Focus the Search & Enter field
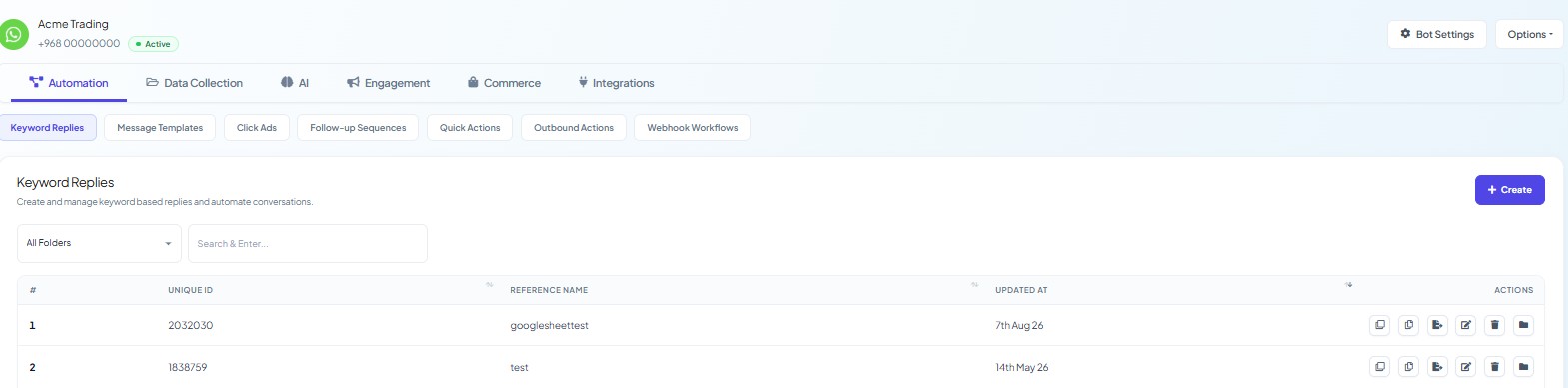 (x=308, y=243)
